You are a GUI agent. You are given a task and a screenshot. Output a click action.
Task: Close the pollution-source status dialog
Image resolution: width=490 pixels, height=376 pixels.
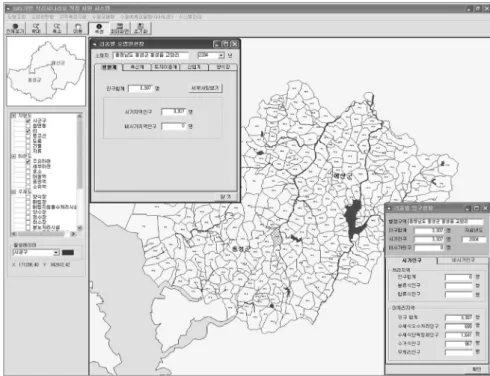point(235,44)
